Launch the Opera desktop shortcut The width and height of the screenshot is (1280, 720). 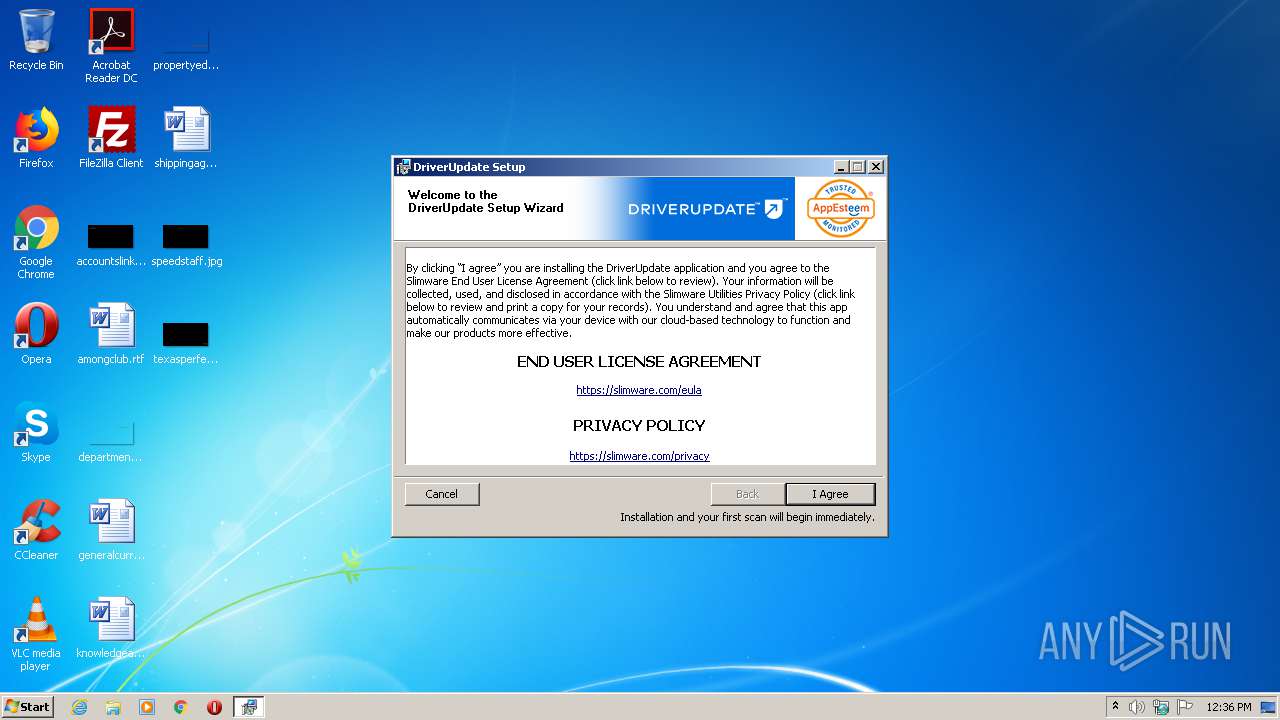click(x=36, y=334)
